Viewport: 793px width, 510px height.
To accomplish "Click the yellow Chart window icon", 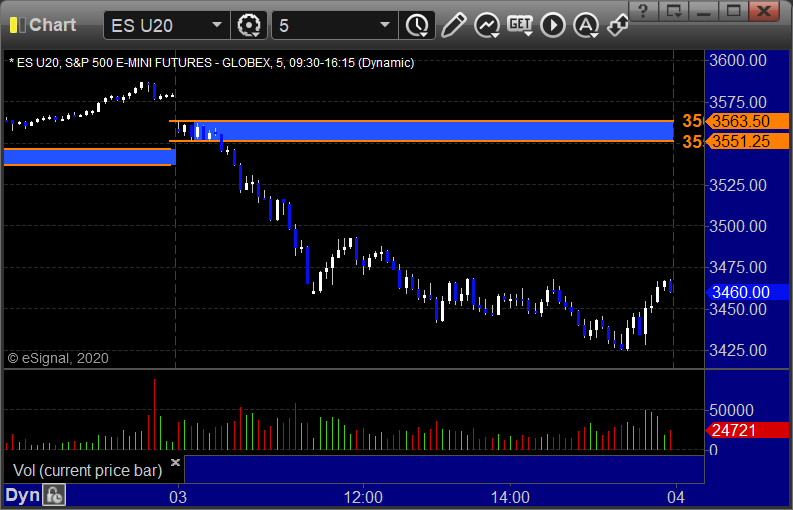I will tap(17, 25).
